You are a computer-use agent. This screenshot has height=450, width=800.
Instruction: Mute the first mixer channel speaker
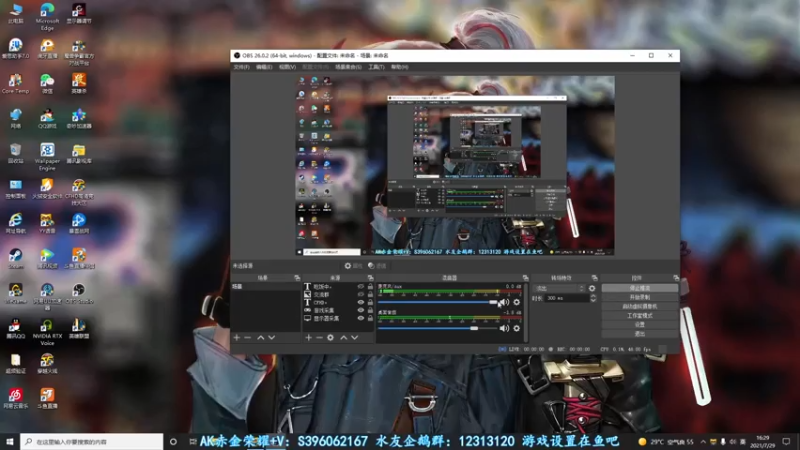[505, 302]
